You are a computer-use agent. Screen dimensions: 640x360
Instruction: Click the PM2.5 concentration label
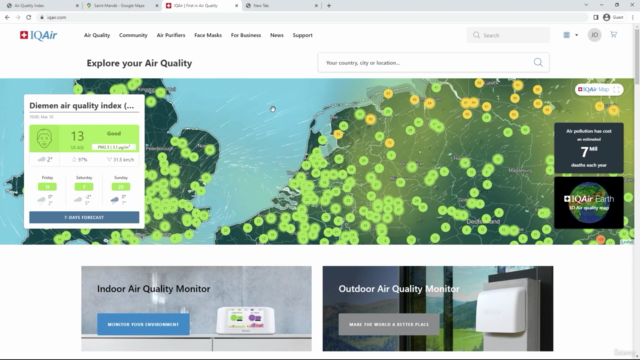click(114, 147)
